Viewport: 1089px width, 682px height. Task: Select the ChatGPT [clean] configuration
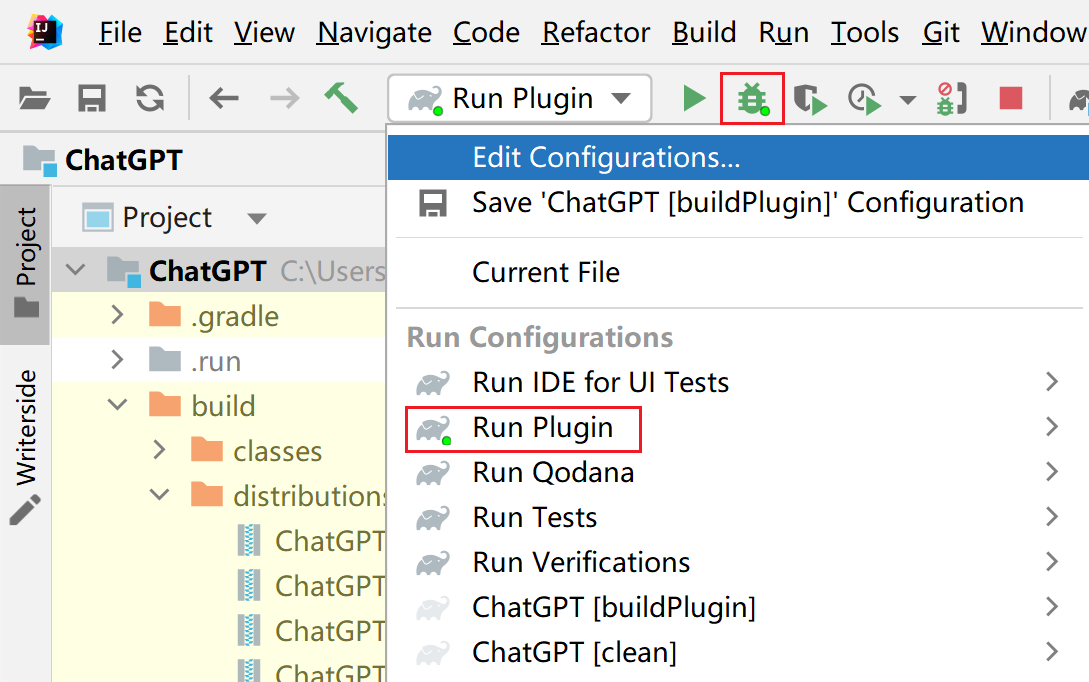pyautogui.click(x=738, y=653)
